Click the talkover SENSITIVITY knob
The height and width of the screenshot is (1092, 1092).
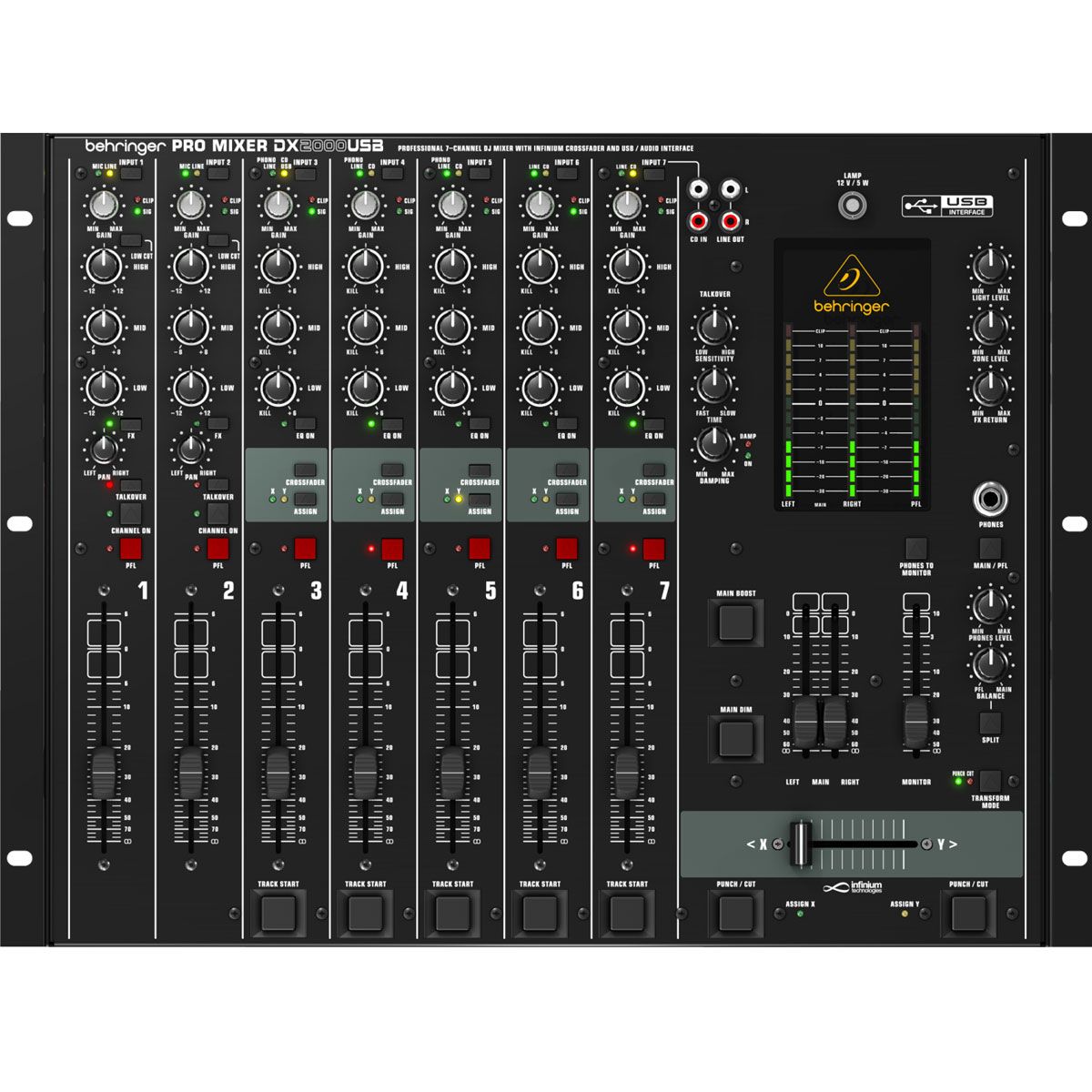714,326
